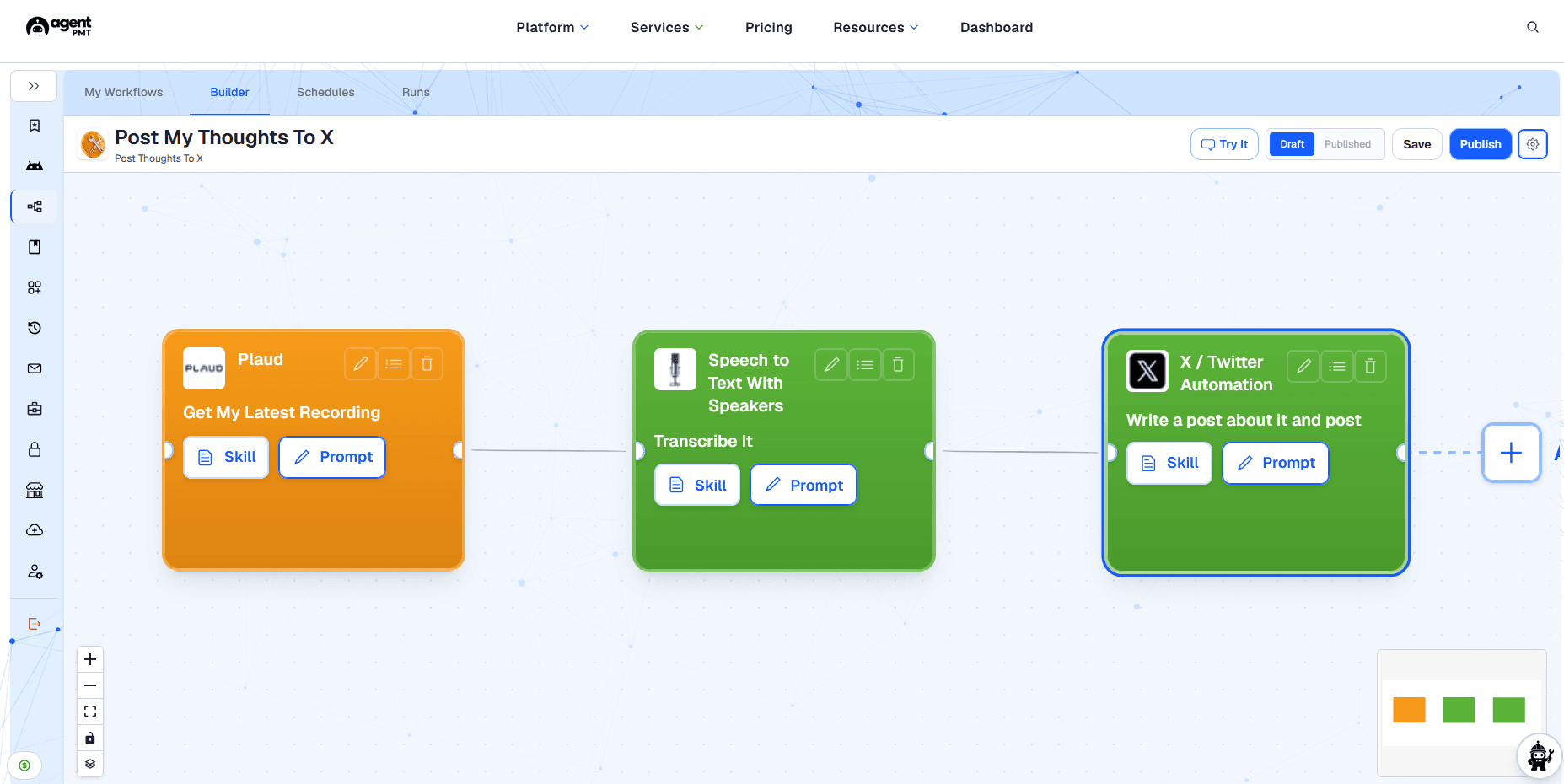Expand the Platform menu

click(x=552, y=27)
